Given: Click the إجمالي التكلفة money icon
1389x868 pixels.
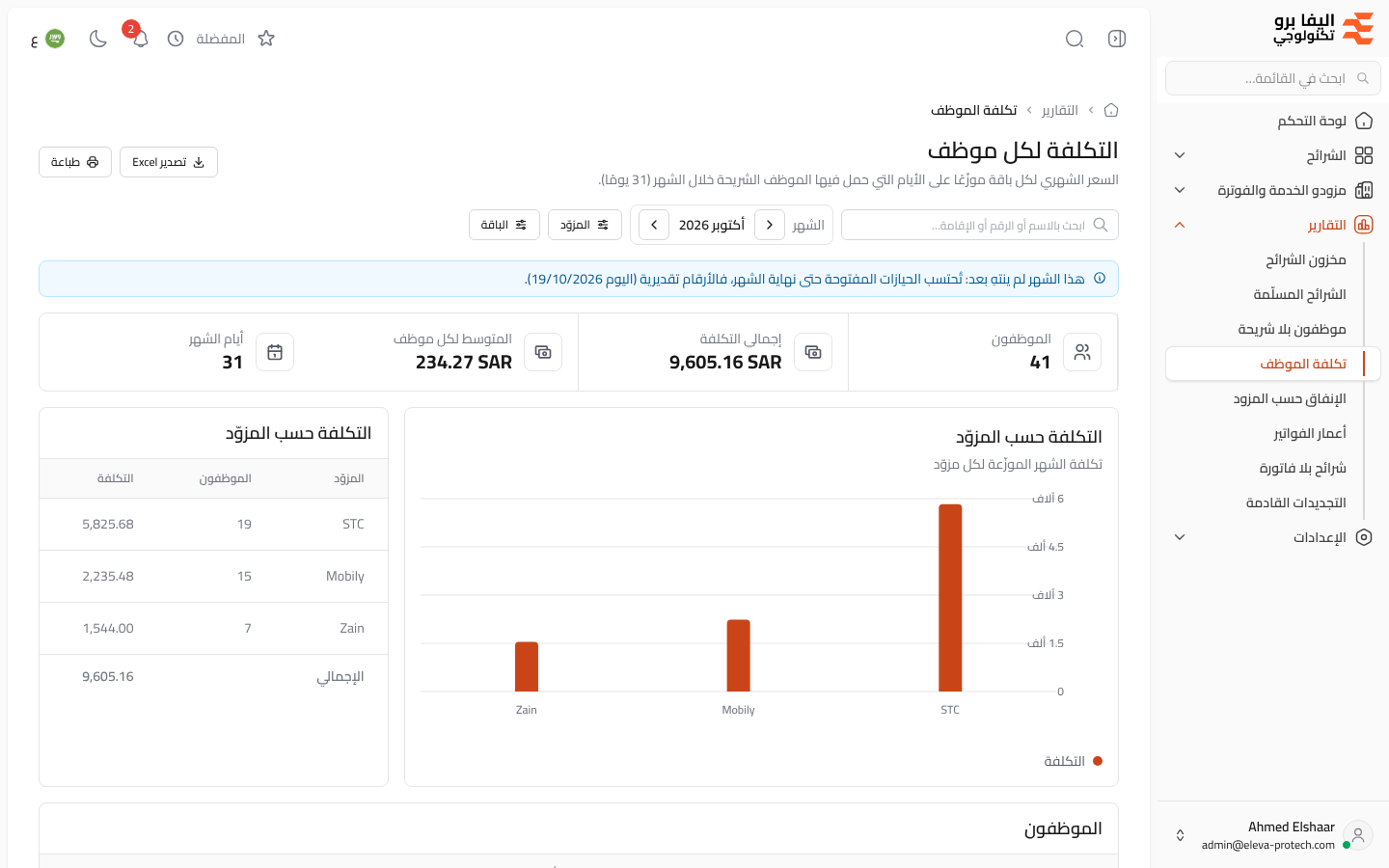Looking at the screenshot, I should tap(813, 352).
